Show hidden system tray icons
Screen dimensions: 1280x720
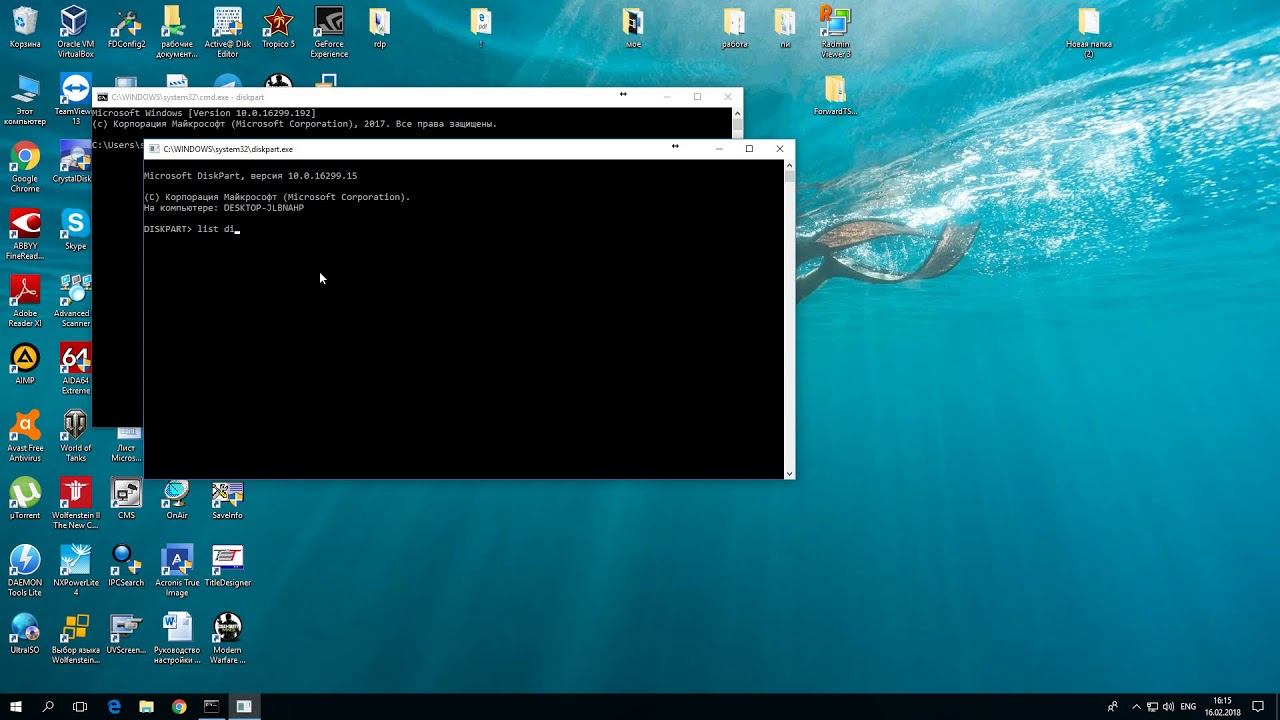point(1135,707)
